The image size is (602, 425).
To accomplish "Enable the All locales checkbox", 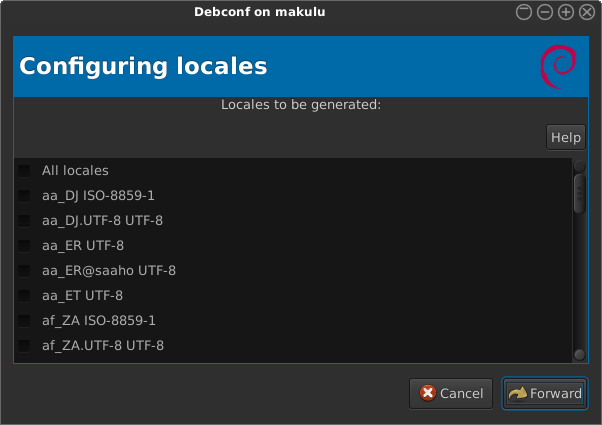I will 24,171.
